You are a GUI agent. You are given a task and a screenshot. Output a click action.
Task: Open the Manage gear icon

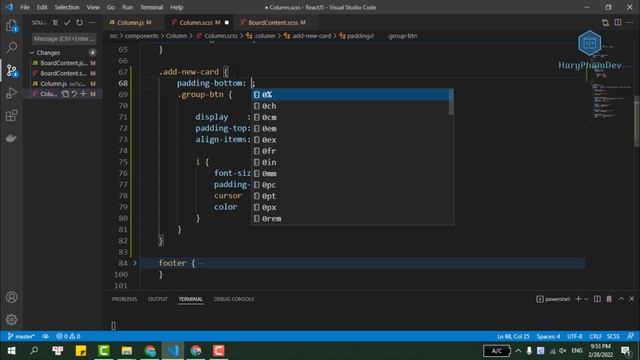point(11,320)
